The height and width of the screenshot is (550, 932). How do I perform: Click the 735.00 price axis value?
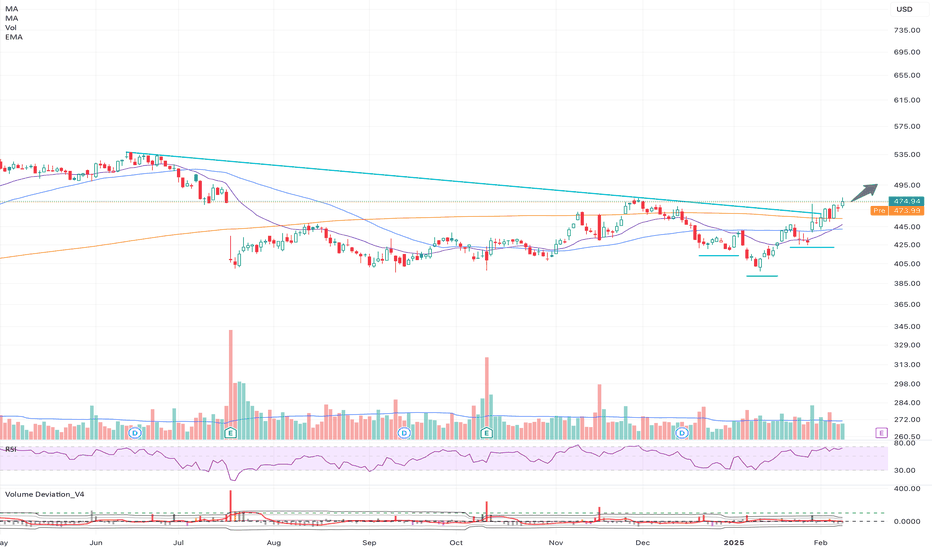[907, 30]
